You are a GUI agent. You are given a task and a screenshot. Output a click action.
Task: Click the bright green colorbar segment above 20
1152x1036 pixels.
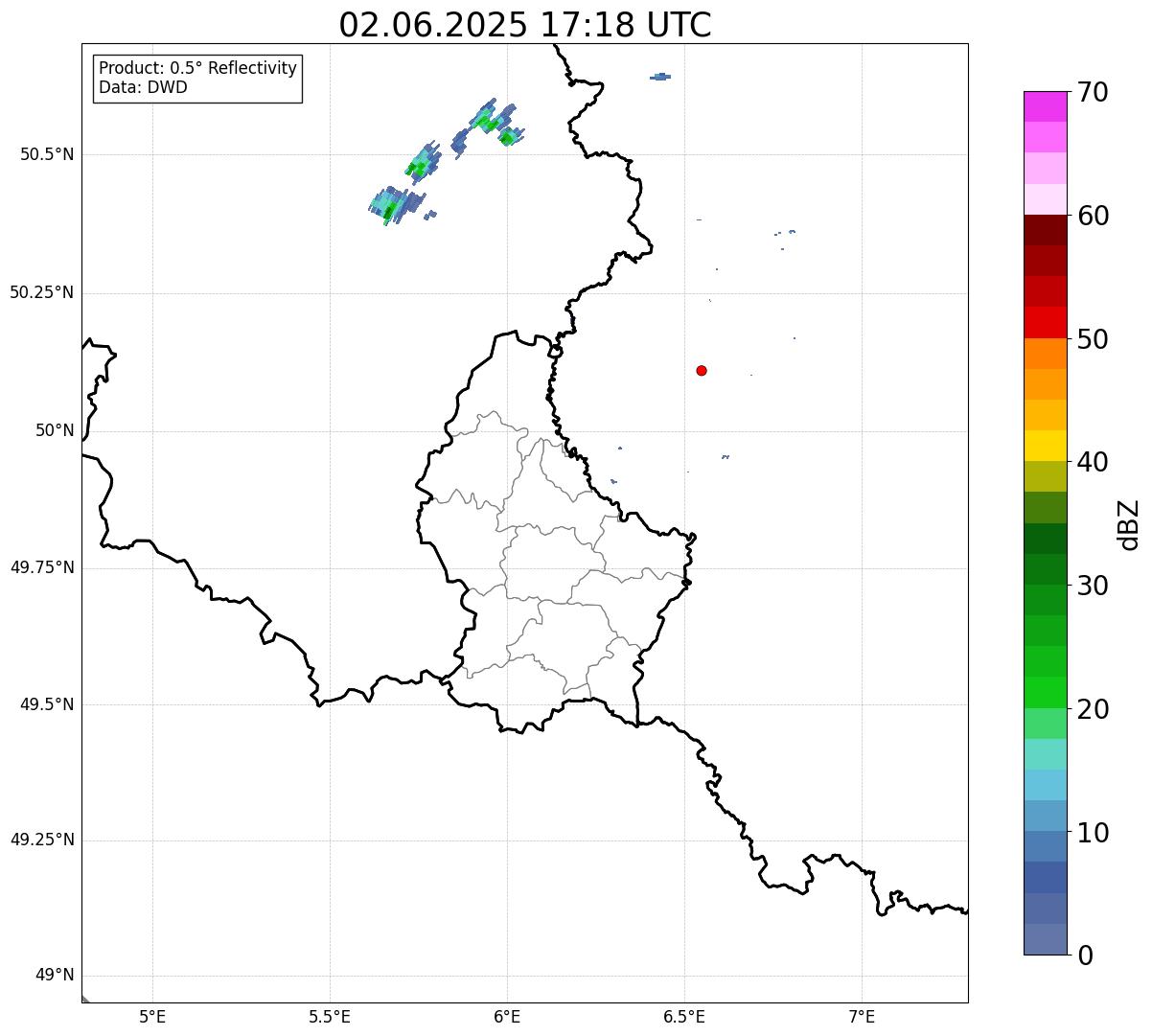point(1045,692)
